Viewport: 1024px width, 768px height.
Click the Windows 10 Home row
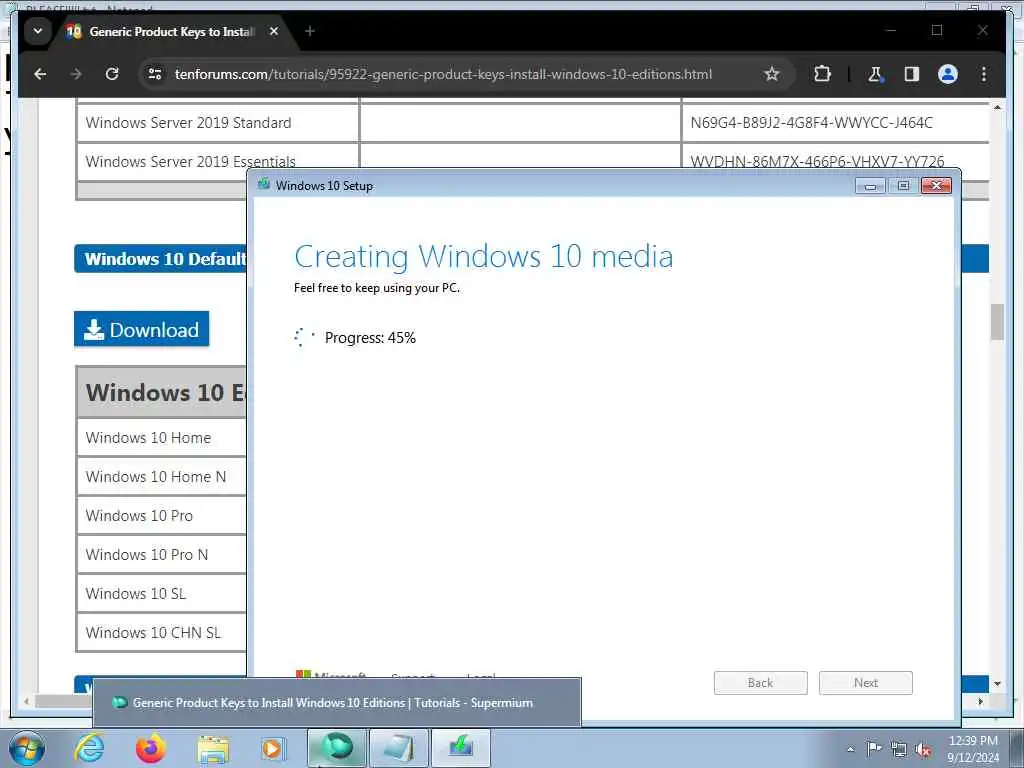(162, 438)
